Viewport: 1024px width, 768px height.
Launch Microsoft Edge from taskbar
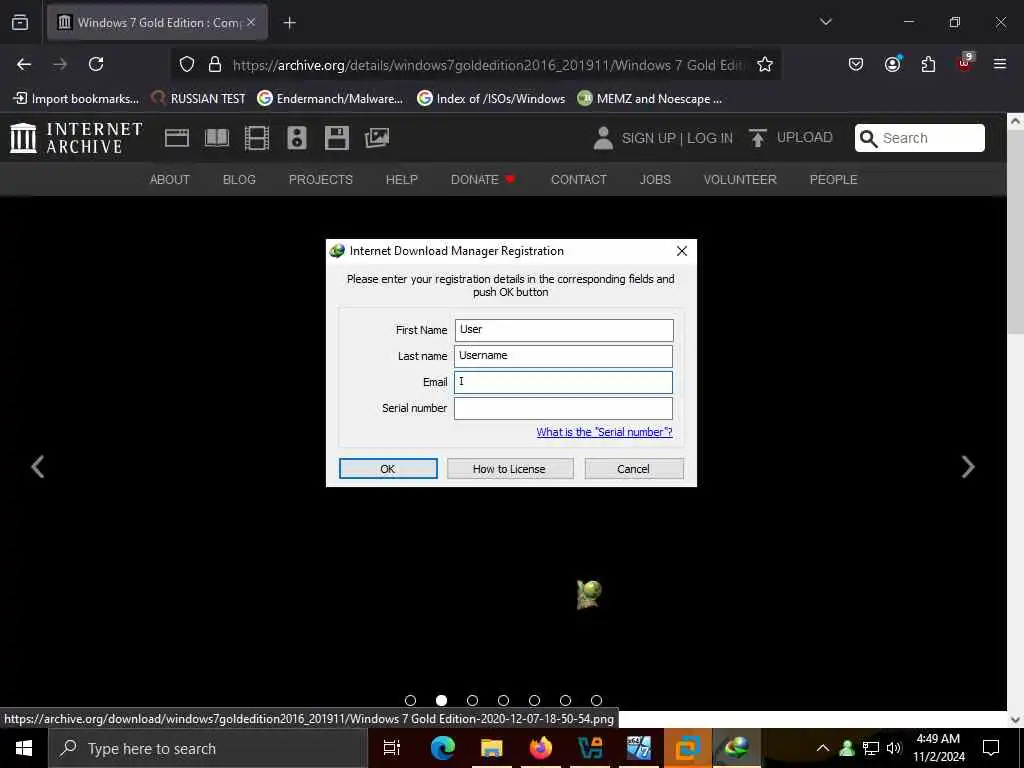point(442,748)
